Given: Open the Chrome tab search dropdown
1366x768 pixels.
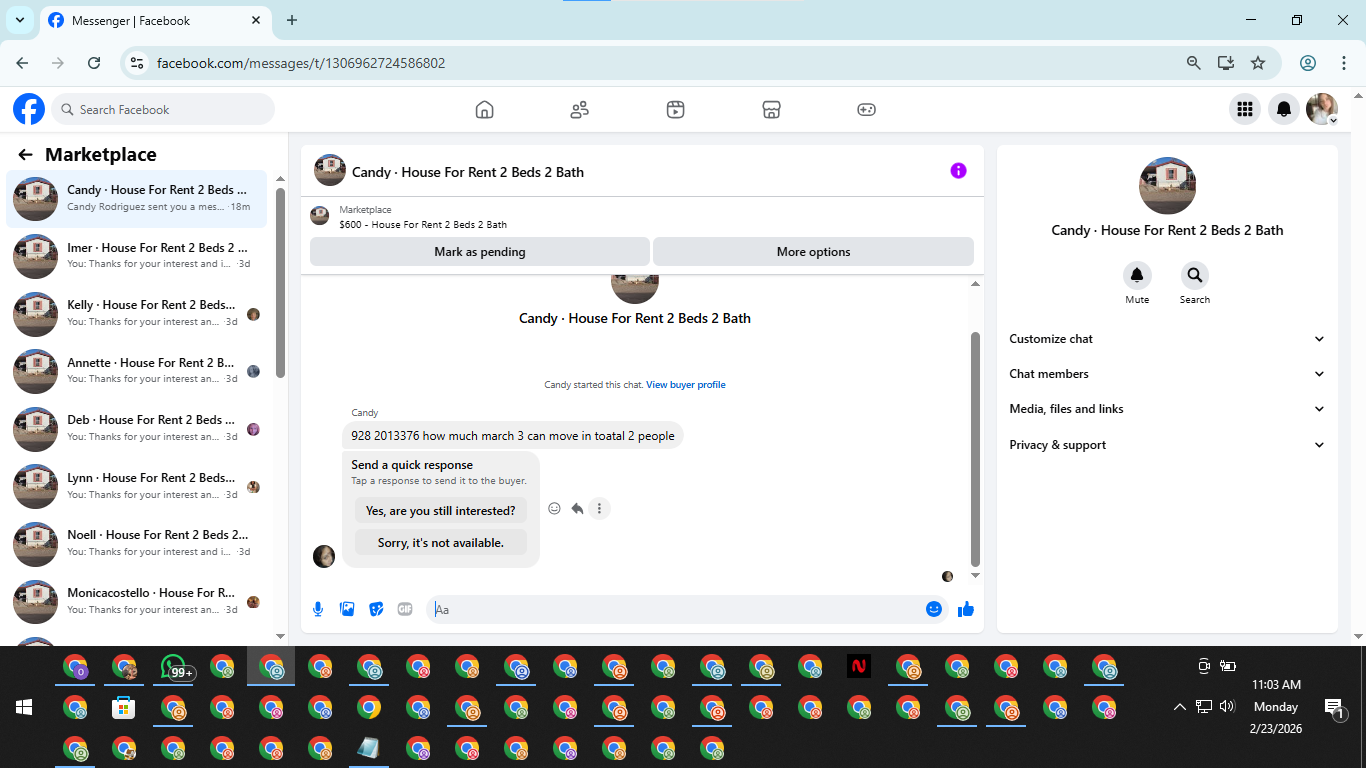Looking at the screenshot, I should click(19, 20).
